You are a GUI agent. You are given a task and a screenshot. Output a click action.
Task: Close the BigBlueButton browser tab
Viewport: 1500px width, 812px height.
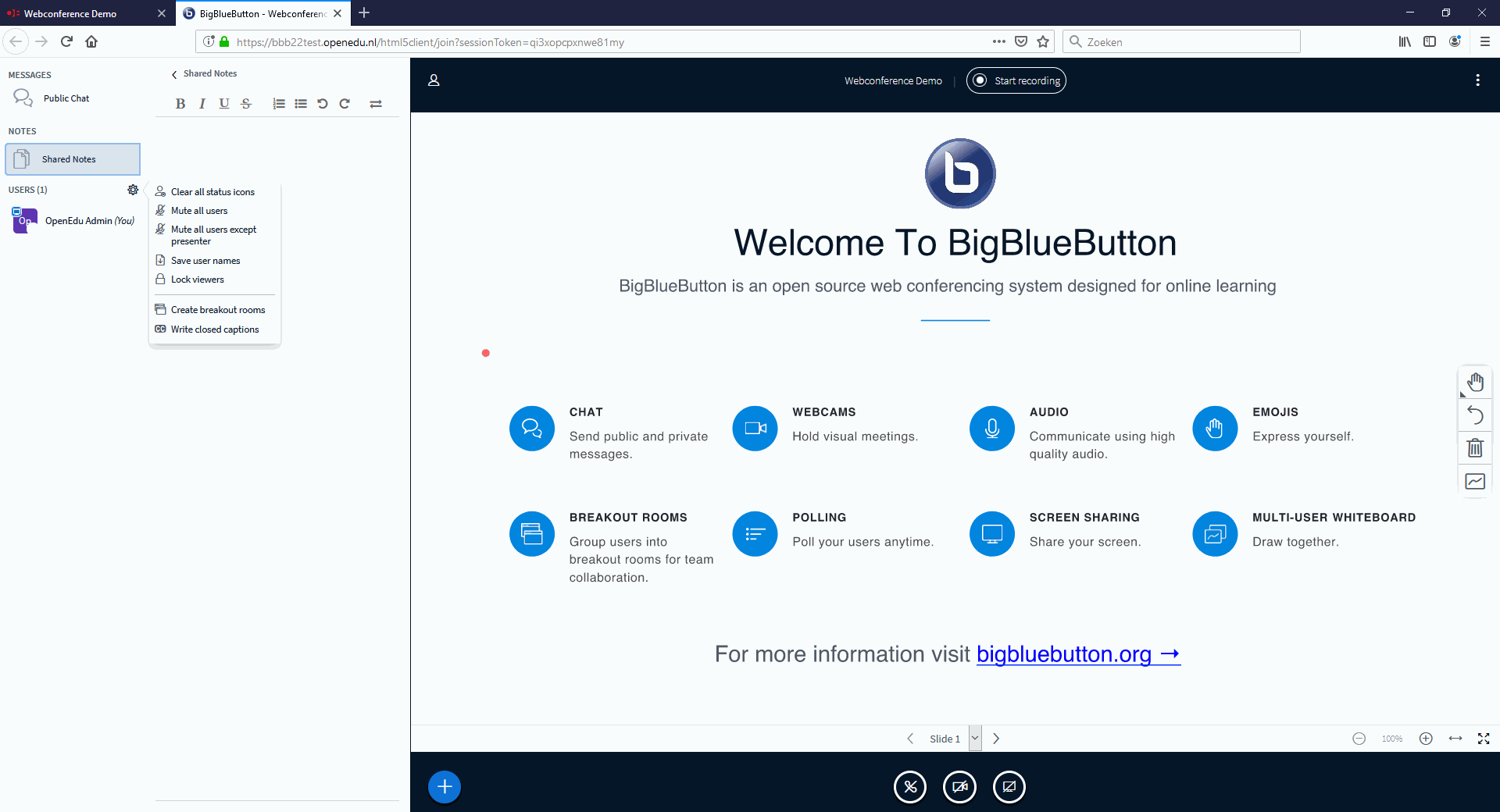[337, 13]
